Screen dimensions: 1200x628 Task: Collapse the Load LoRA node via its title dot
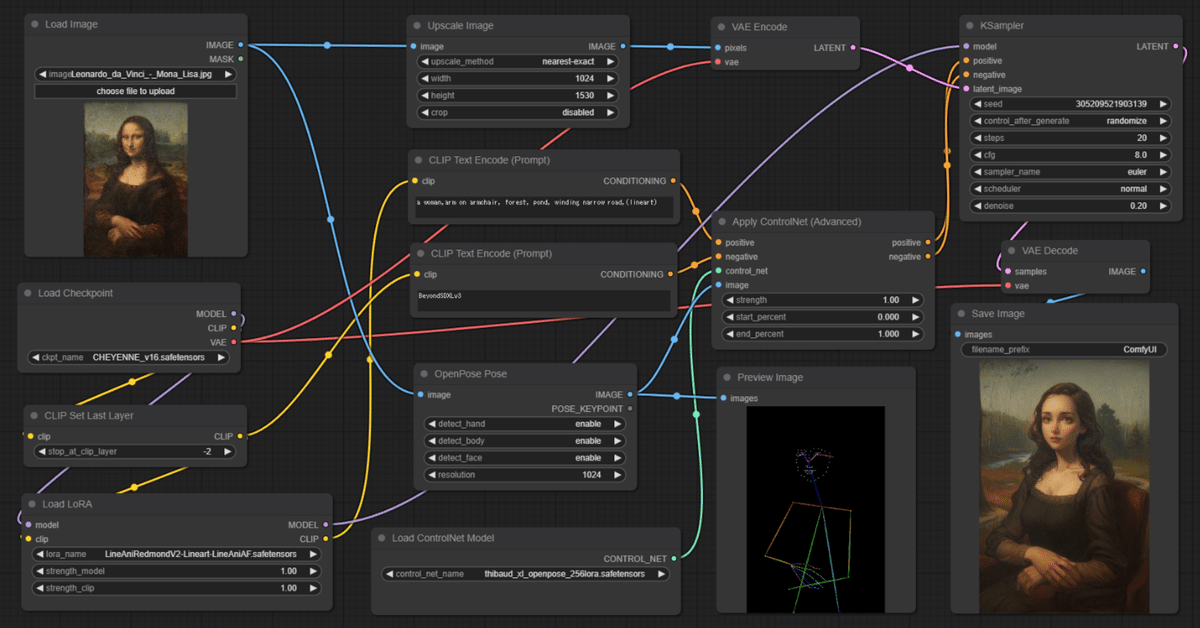coord(33,504)
